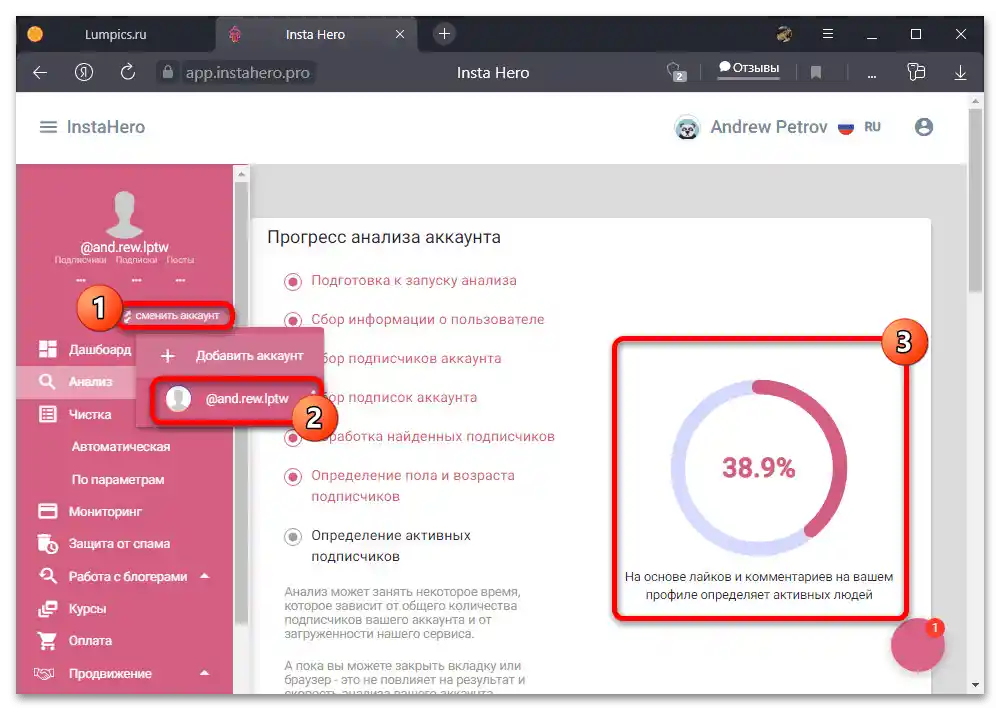The height and width of the screenshot is (710, 1000).
Task: Click the Курсы library icon
Action: click(x=48, y=609)
